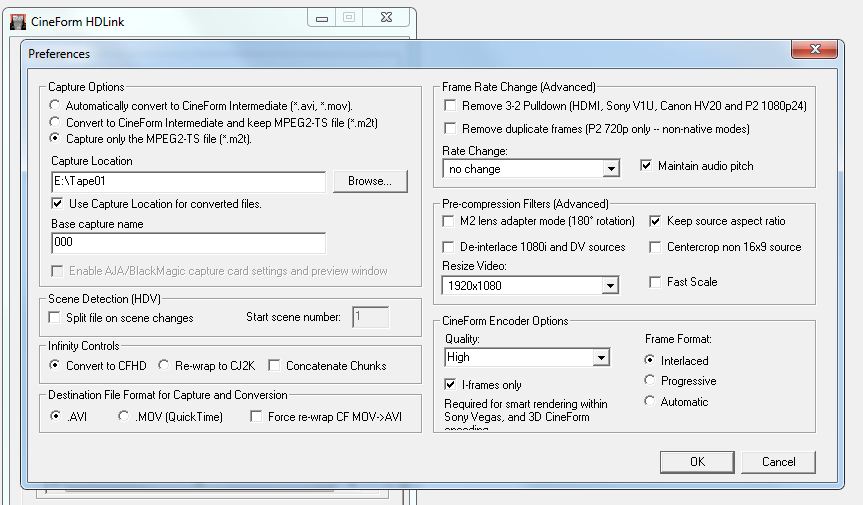Select Convert and keep MPEG2-TS file option
The width and height of the screenshot is (863, 505).
[x=54, y=122]
